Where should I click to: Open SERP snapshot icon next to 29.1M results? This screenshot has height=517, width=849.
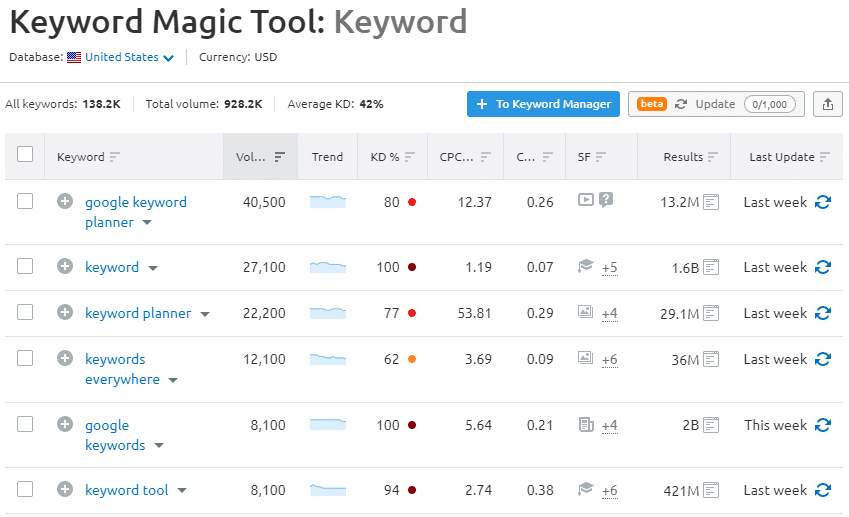click(711, 313)
